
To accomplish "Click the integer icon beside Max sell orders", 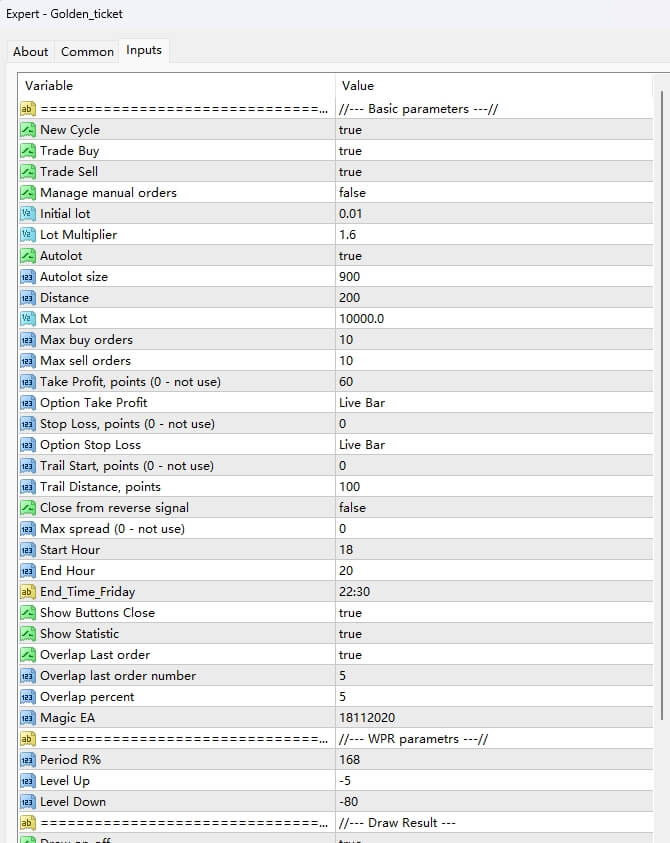I will tap(27, 360).
